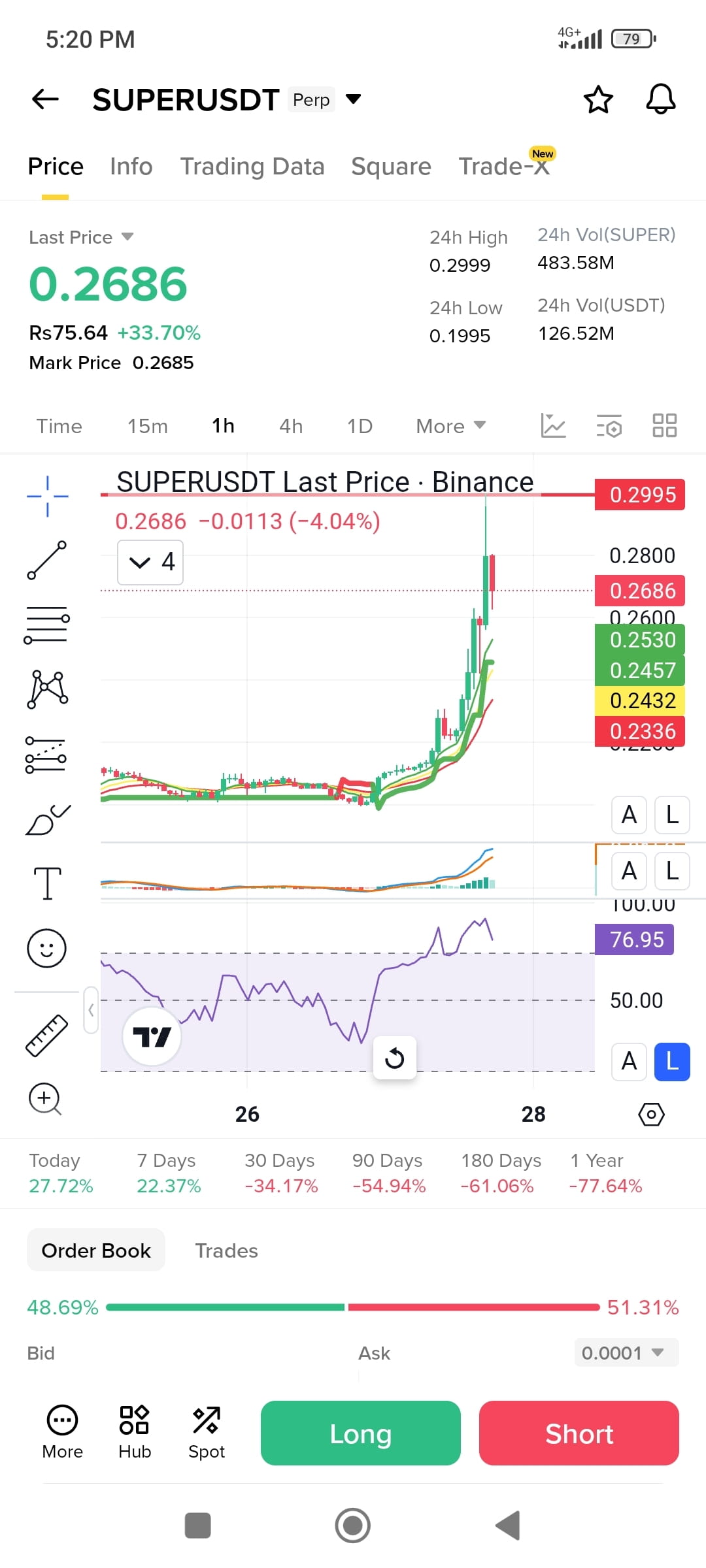Select the long position forecasting tool
Viewport: 706px width, 1568px height.
46,755
